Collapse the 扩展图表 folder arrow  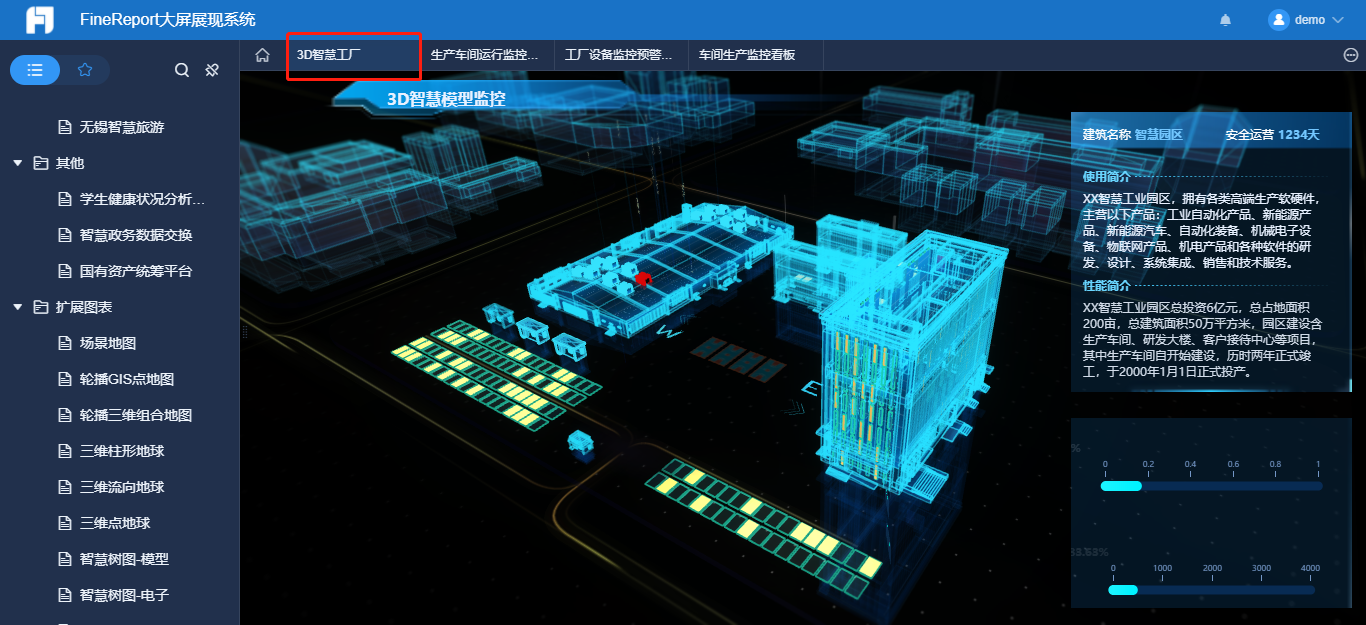pyautogui.click(x=18, y=307)
